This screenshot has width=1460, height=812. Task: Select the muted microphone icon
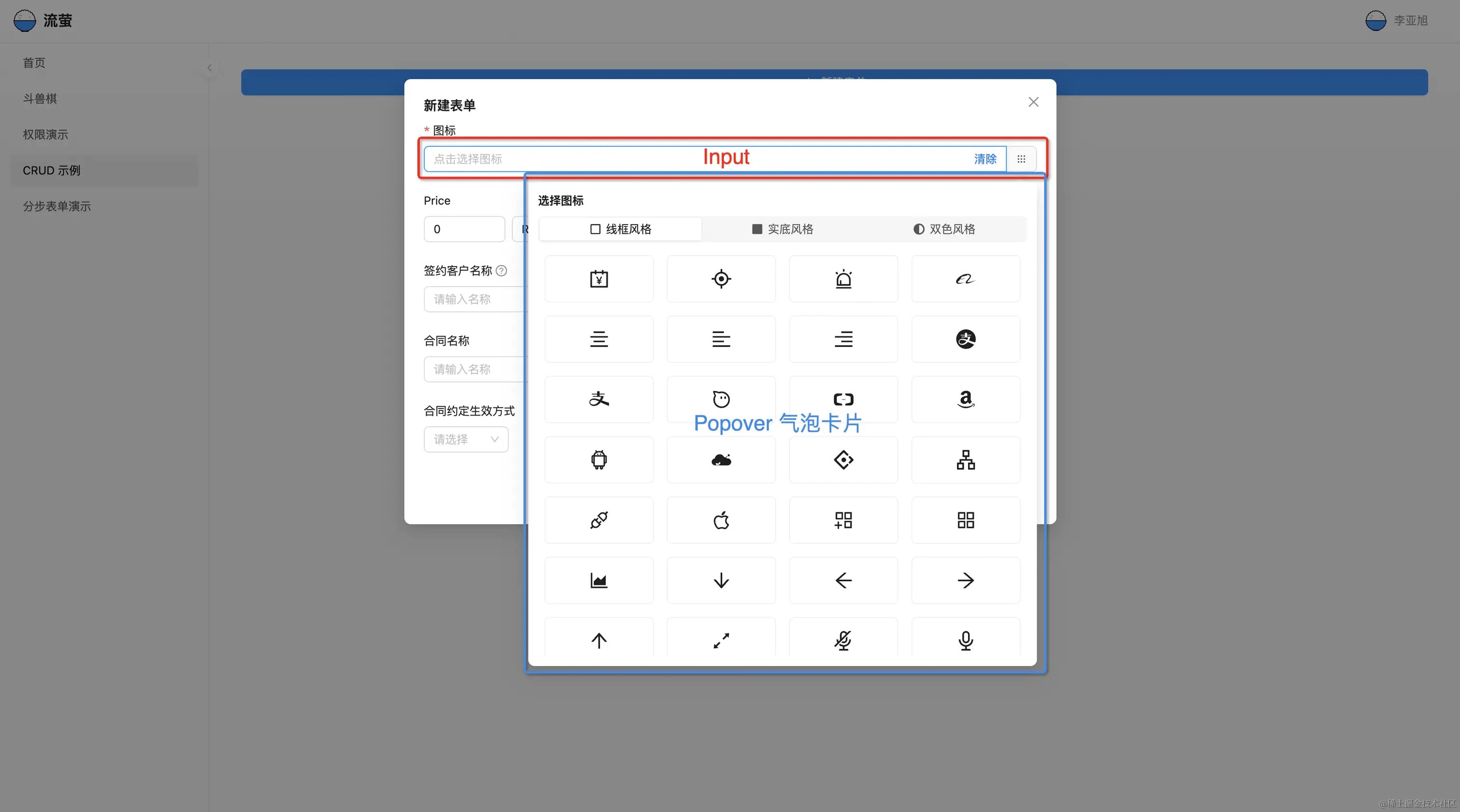tap(843, 640)
